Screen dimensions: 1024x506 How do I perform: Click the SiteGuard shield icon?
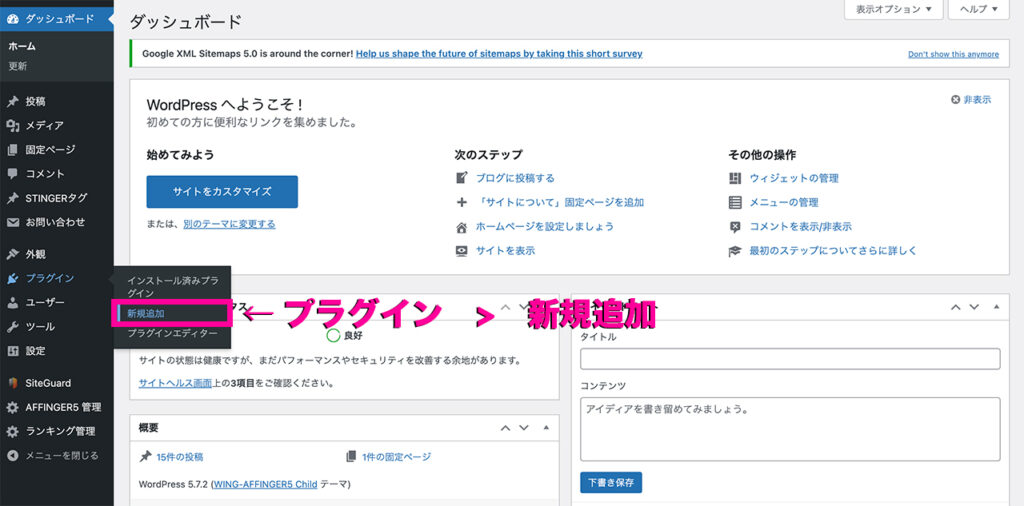click(12, 383)
